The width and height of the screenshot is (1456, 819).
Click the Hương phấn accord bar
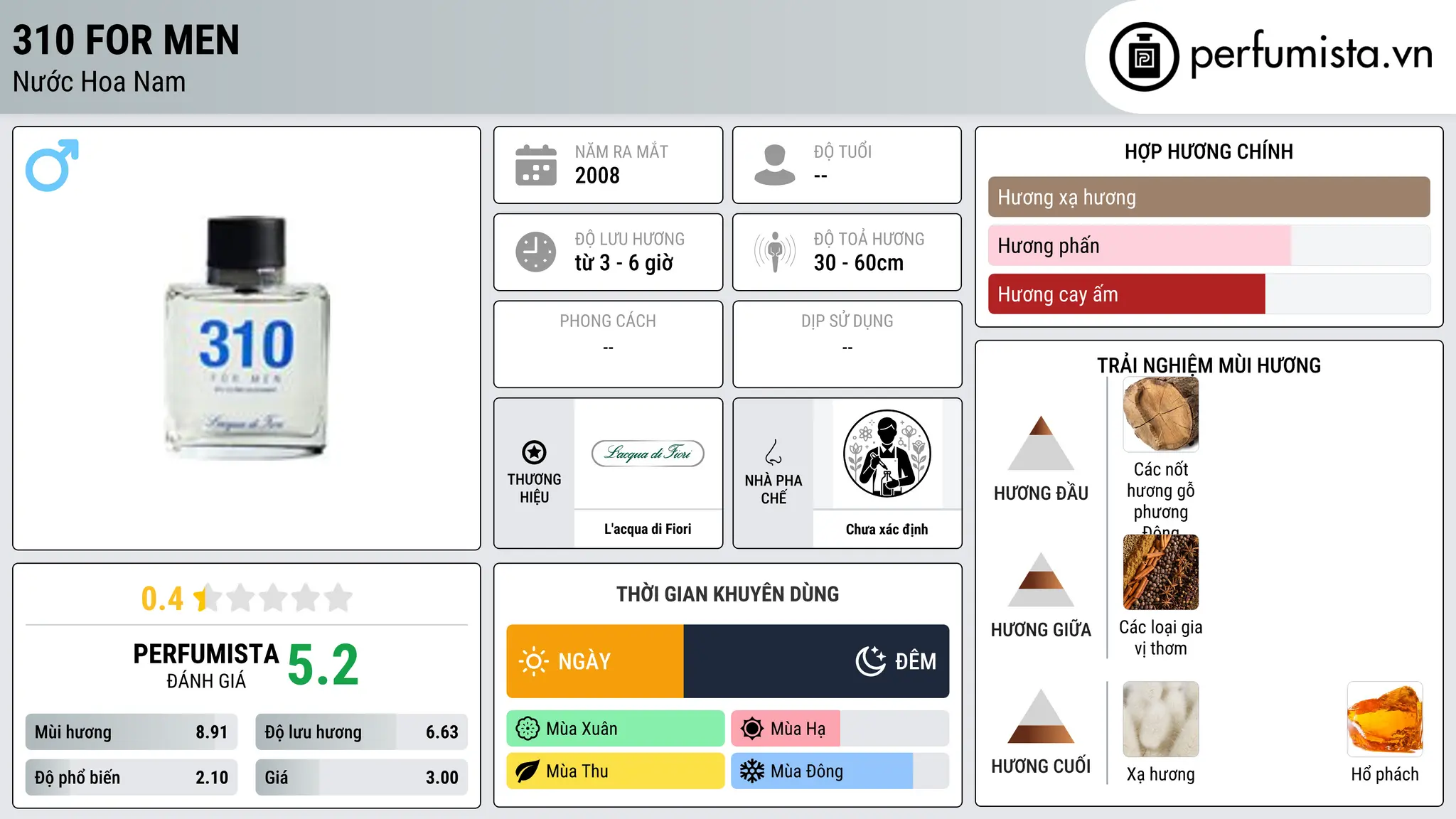pos(1209,245)
